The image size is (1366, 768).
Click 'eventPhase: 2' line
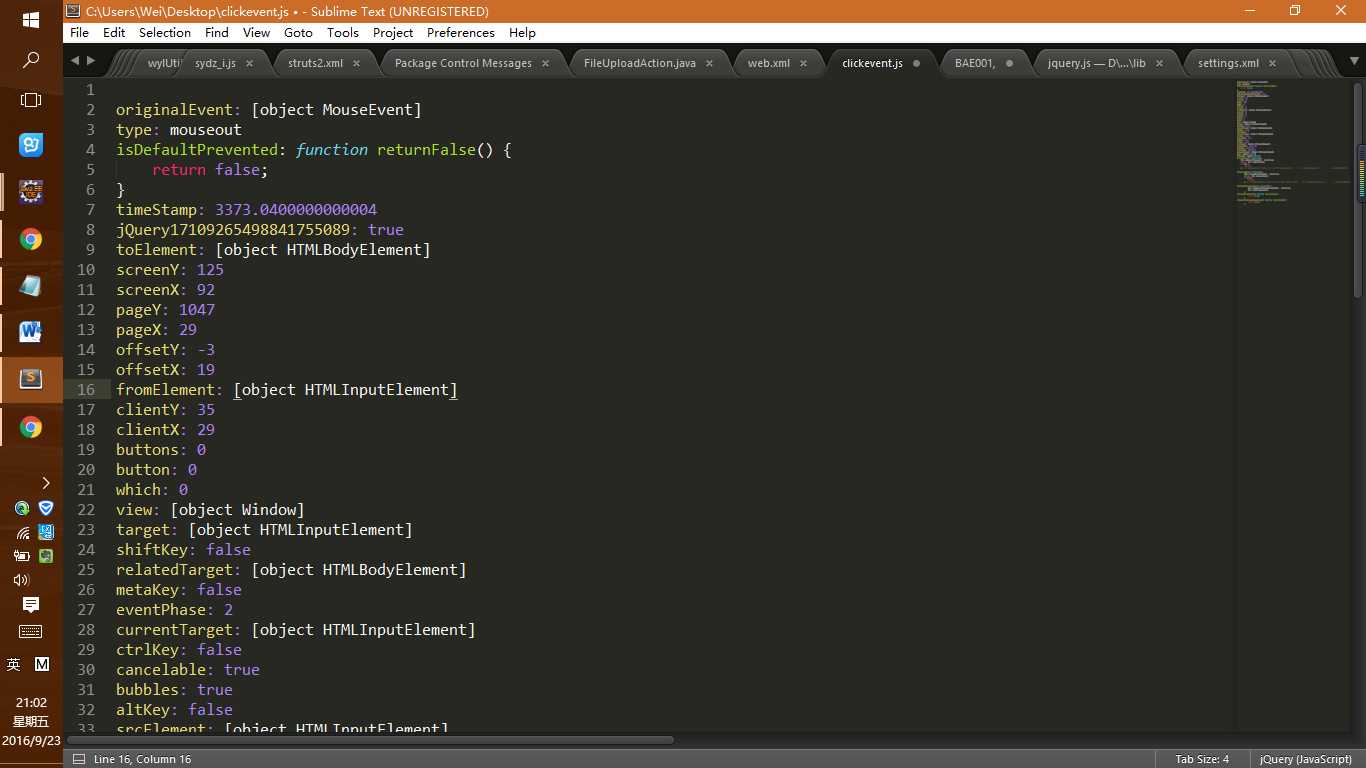175,610
